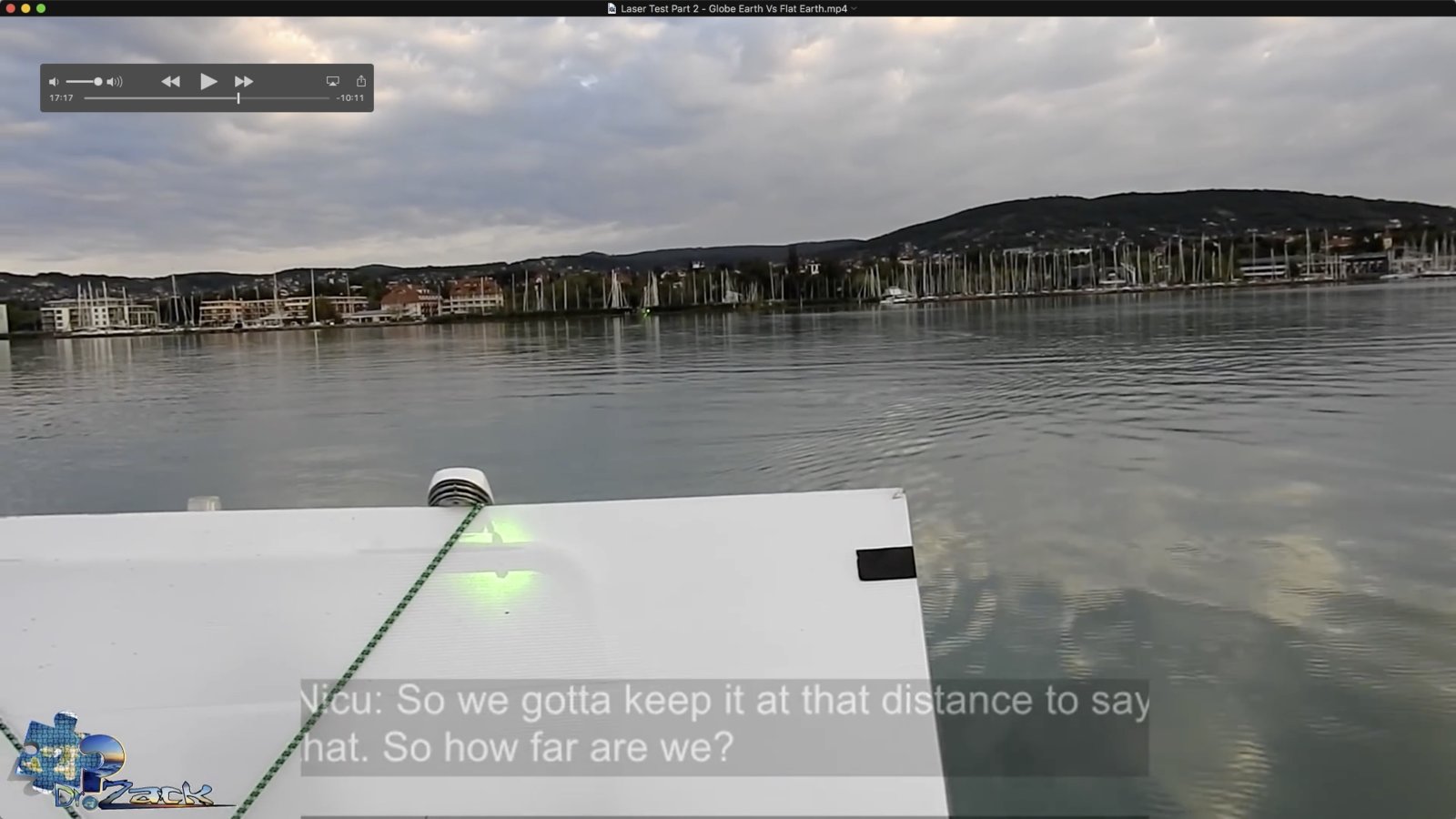Click the elapsed time 17:17 label
1456x819 pixels.
click(x=61, y=98)
